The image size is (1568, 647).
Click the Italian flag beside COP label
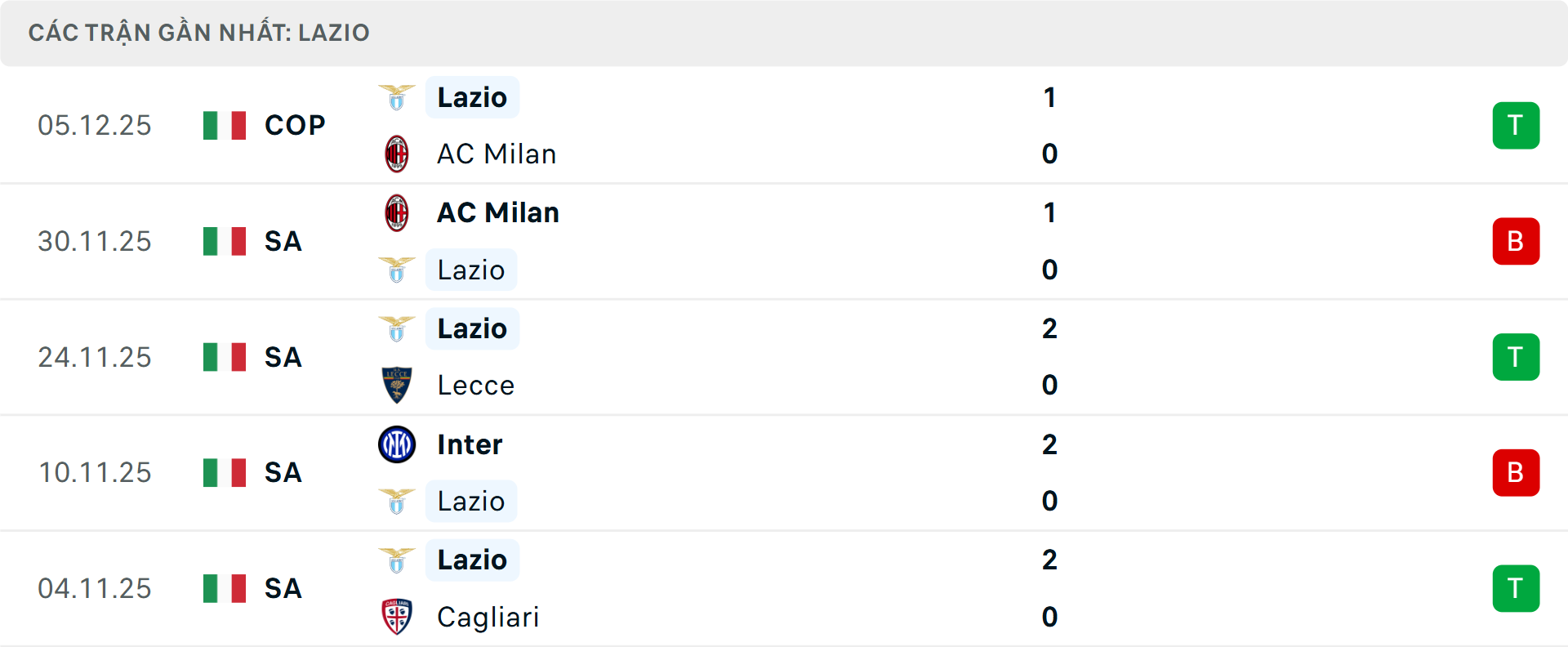pyautogui.click(x=224, y=125)
